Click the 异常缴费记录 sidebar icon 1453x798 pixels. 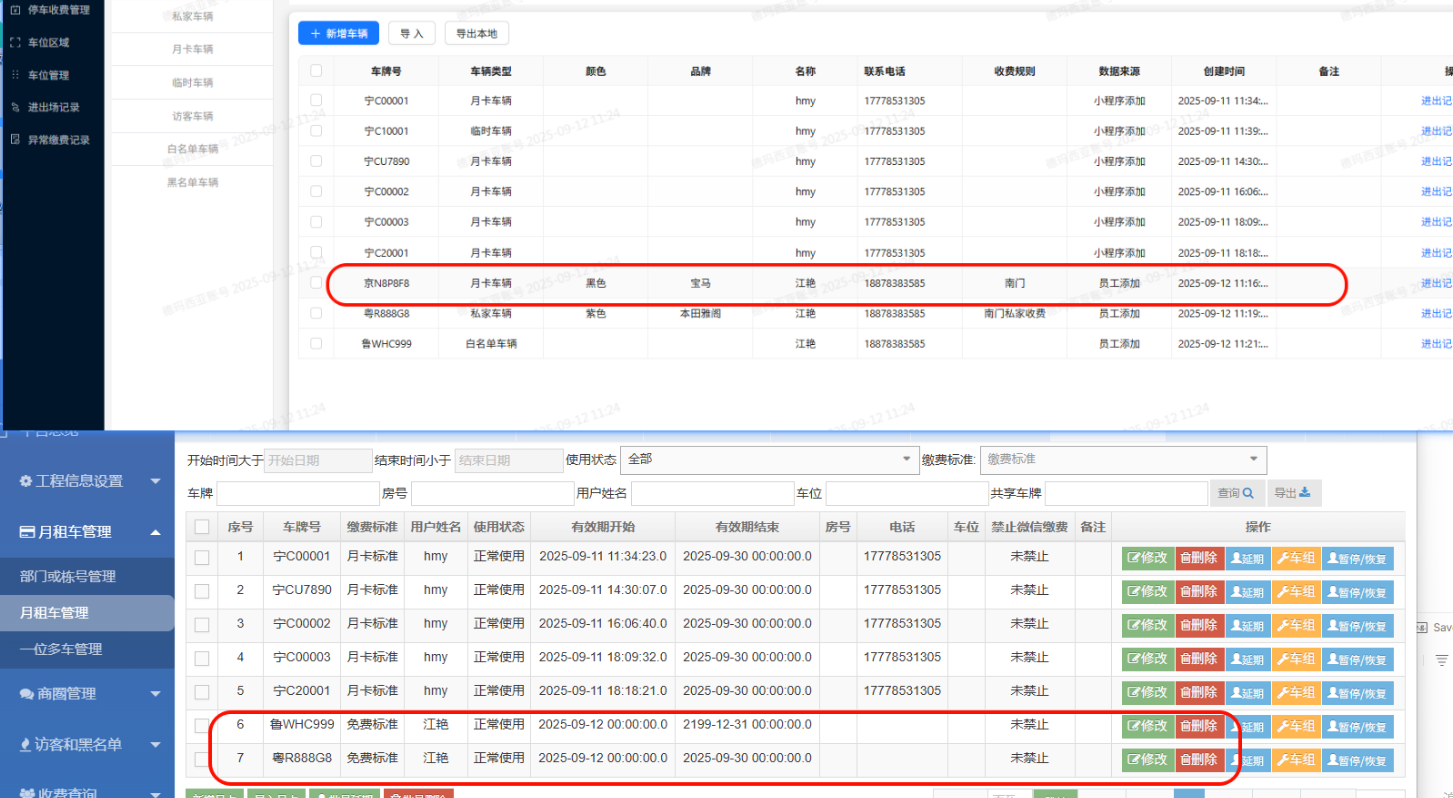click(15, 140)
